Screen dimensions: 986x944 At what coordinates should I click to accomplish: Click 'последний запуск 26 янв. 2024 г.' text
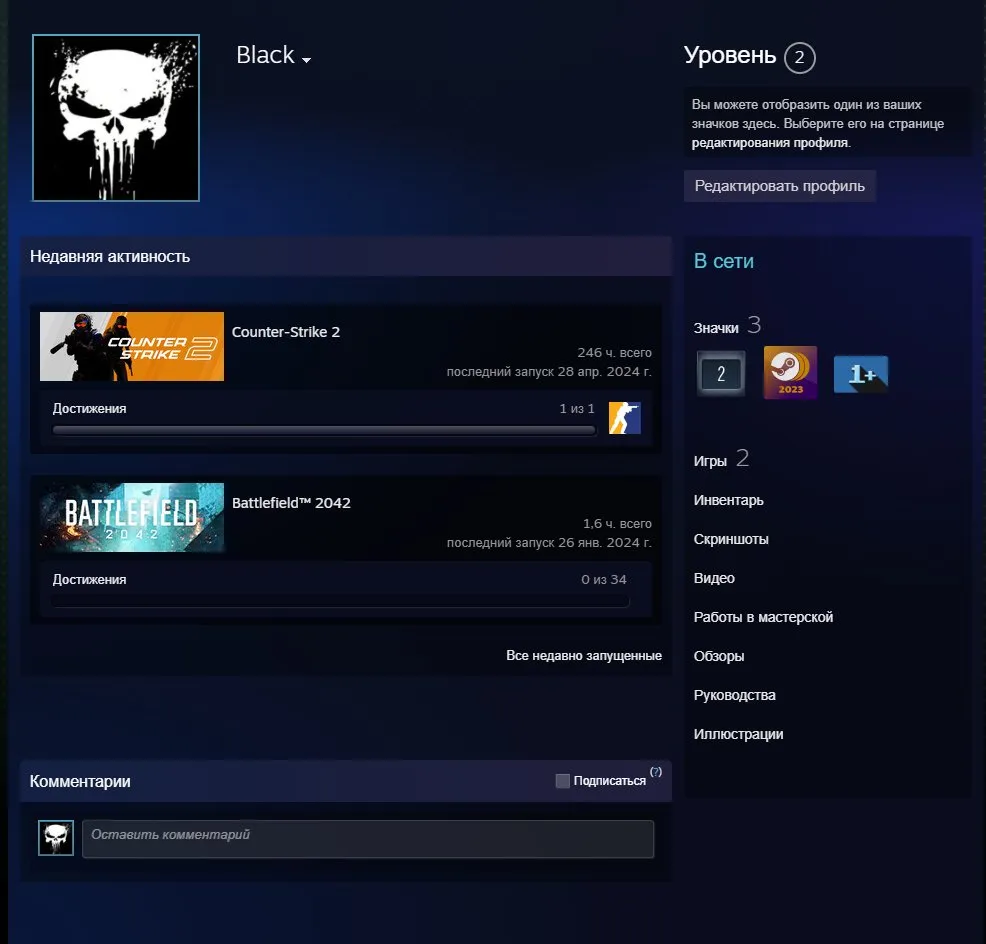click(x=549, y=543)
